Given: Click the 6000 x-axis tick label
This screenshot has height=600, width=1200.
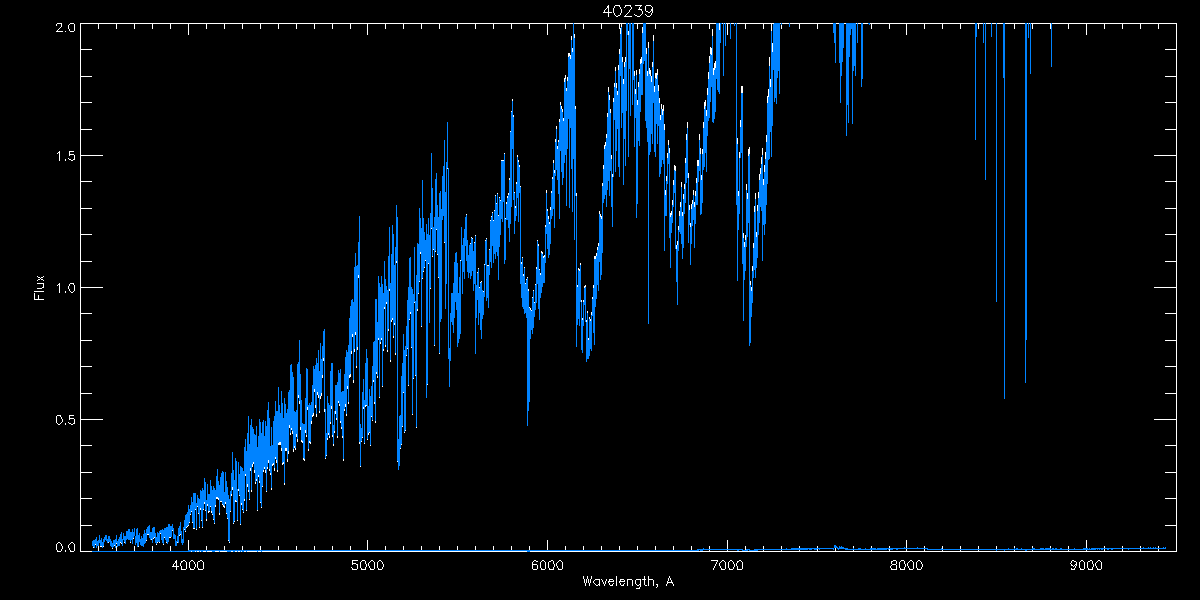Looking at the screenshot, I should (547, 564).
